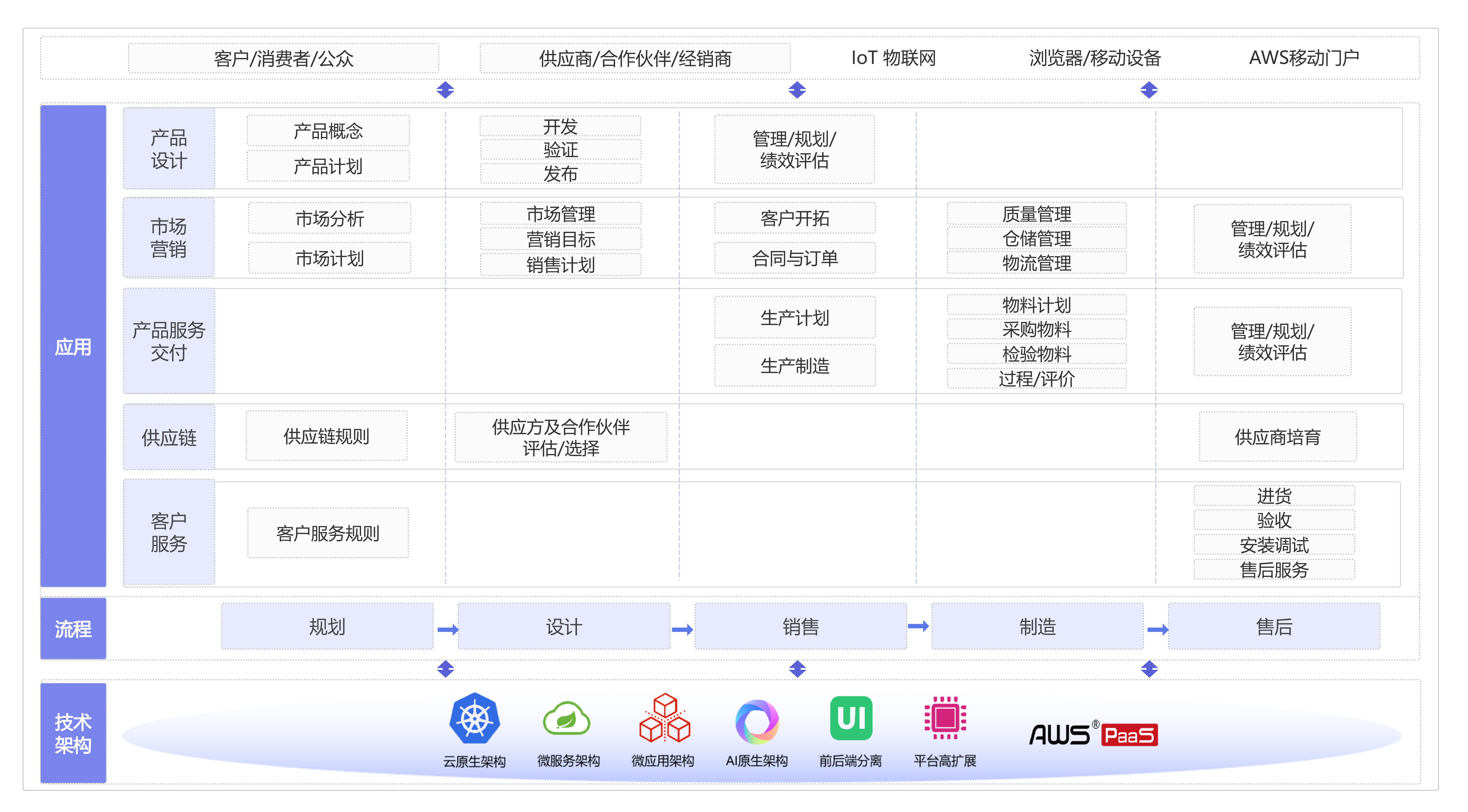Screen dimensions: 1468x812
Task: Click the 物流管理 box
Action: click(x=1037, y=263)
